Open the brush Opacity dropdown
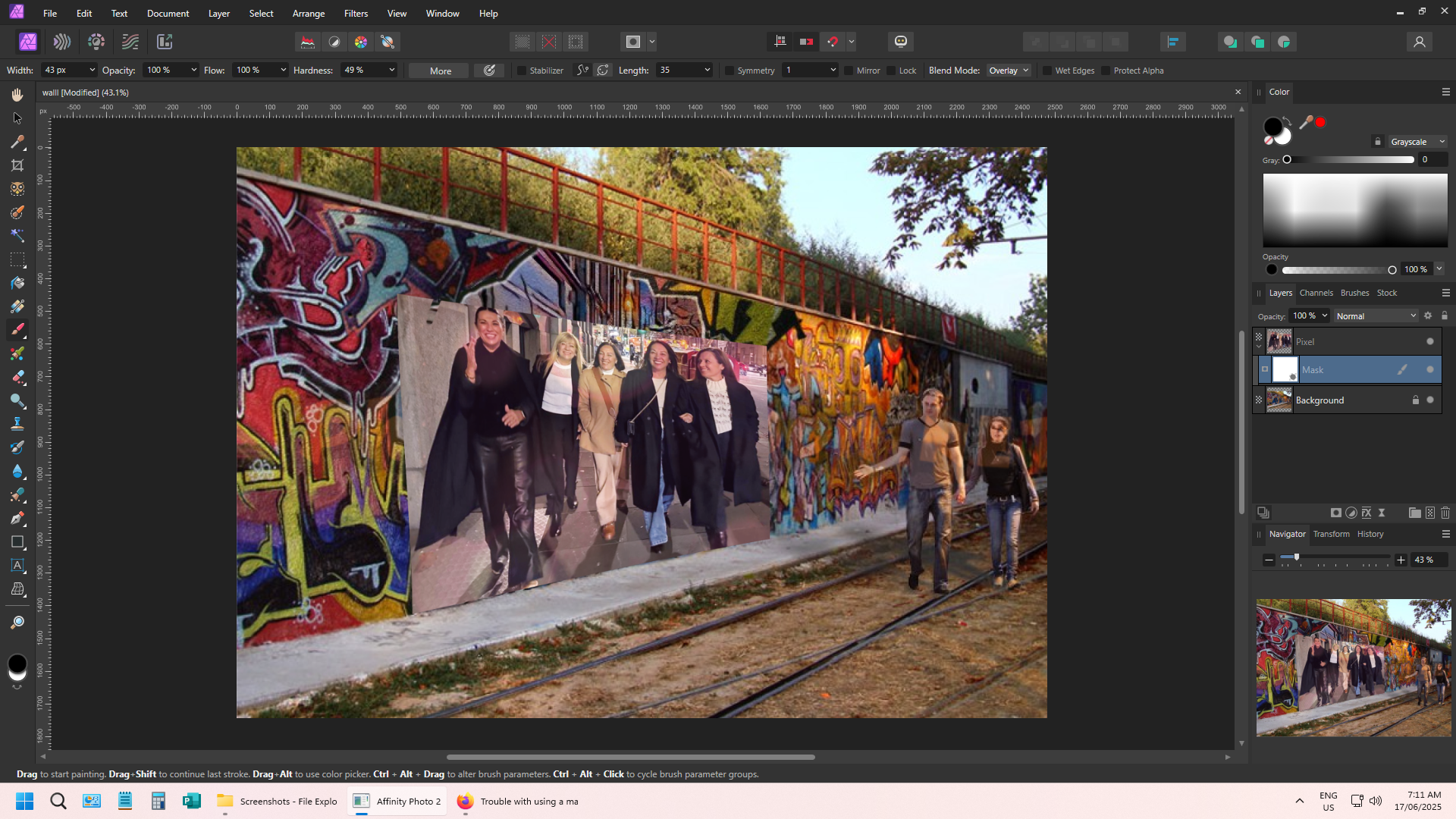Image resolution: width=1456 pixels, height=819 pixels. (x=194, y=70)
